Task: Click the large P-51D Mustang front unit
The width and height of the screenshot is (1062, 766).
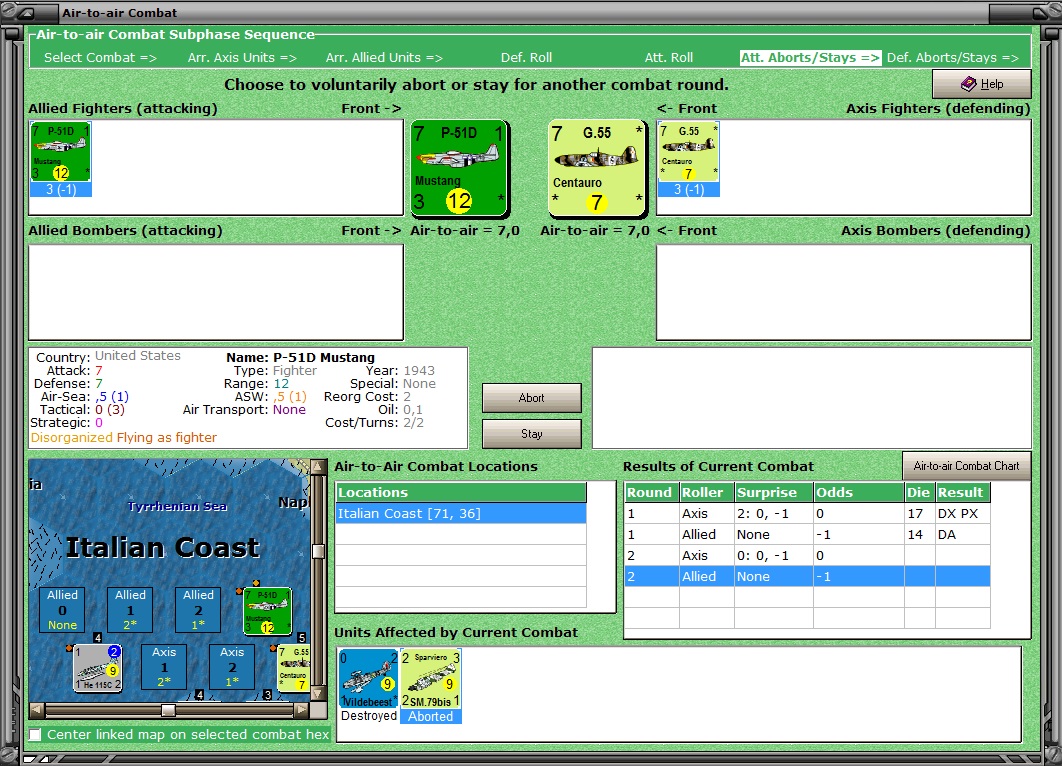Action: [x=460, y=169]
